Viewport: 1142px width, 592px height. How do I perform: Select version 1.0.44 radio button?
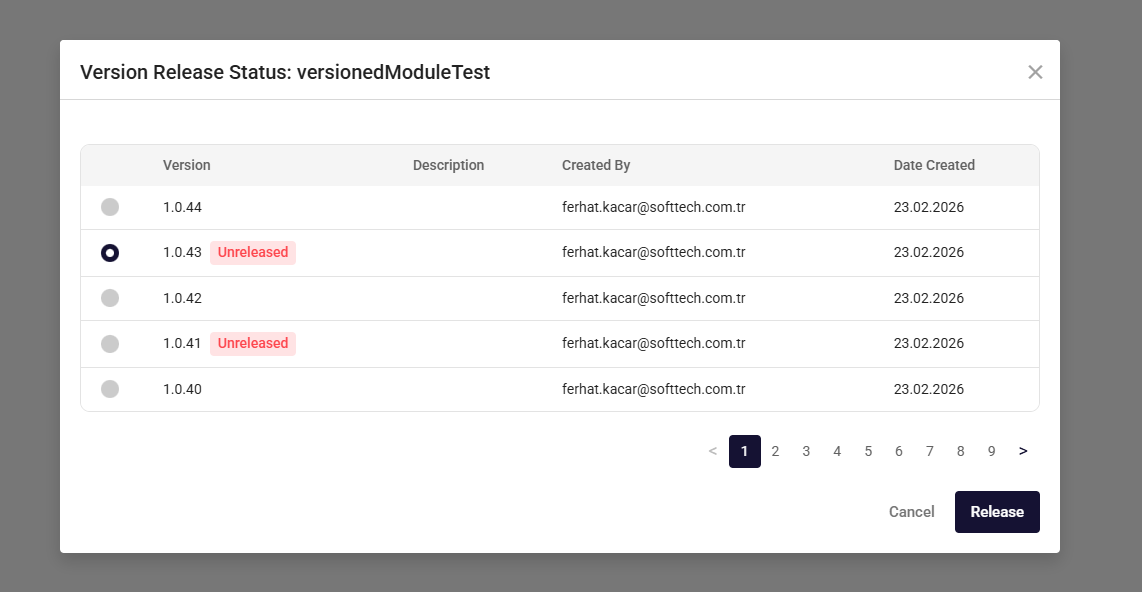pos(110,207)
